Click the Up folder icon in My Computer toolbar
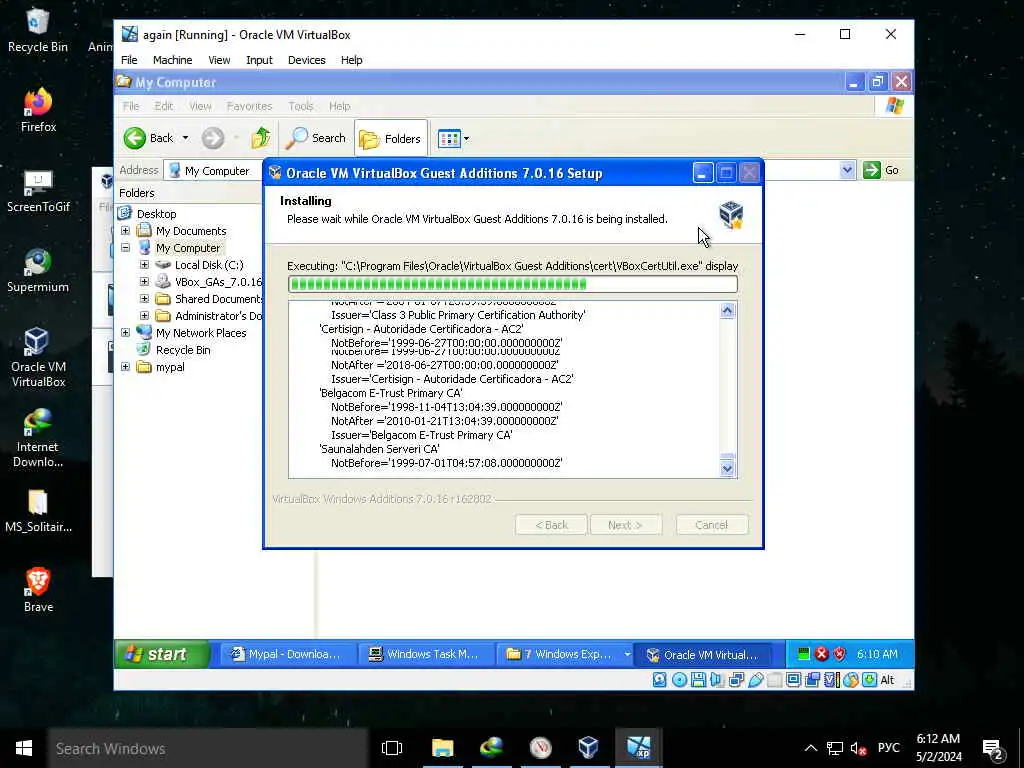Screen dimensions: 1024x768 (x=261, y=138)
